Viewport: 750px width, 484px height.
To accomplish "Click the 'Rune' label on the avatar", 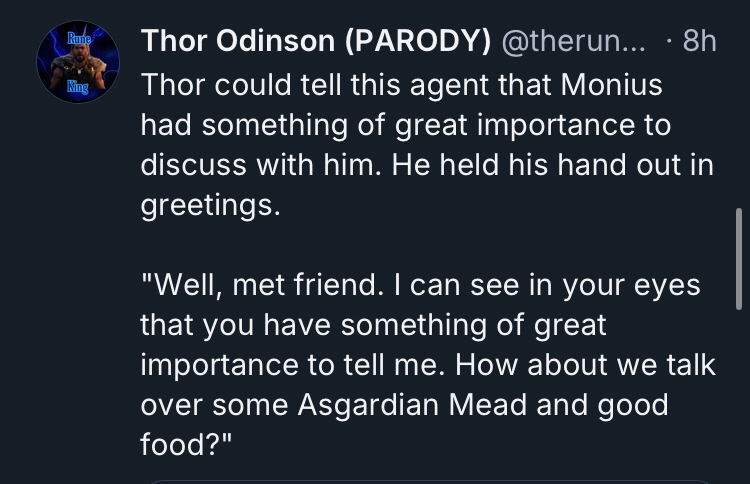I will pyautogui.click(x=79, y=39).
